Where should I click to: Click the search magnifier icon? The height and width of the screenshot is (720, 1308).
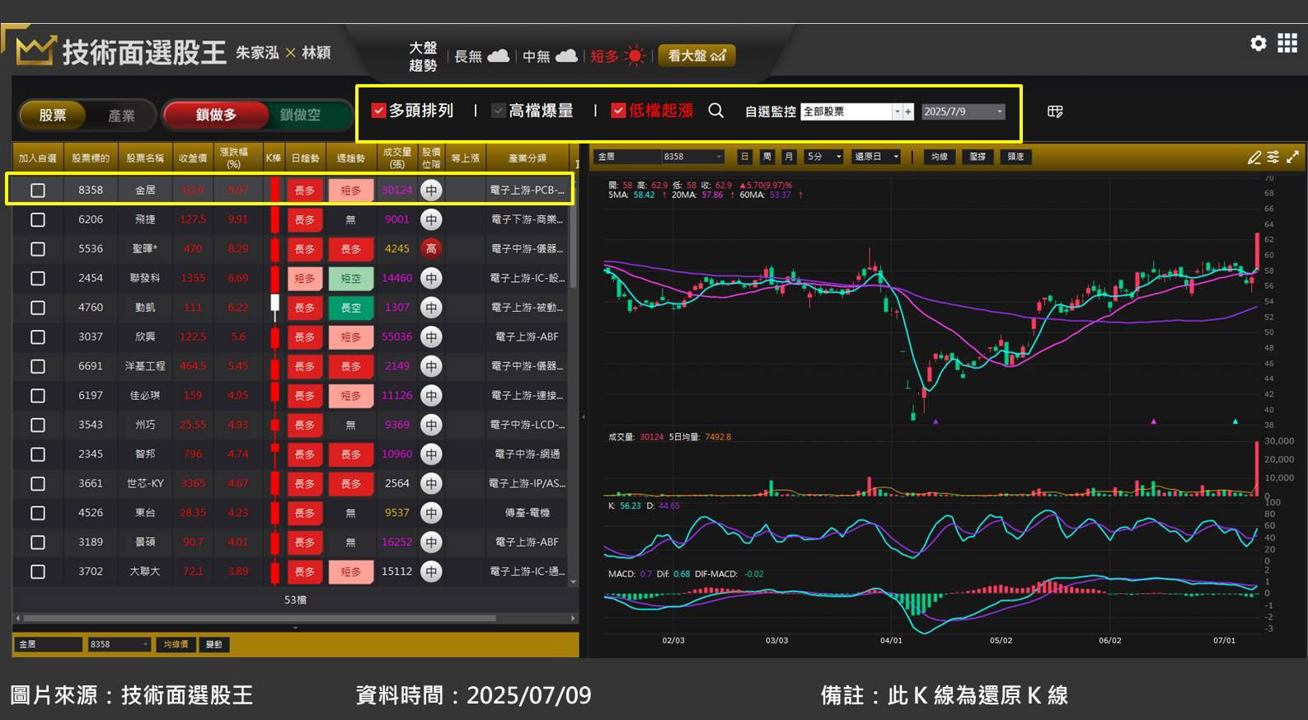click(716, 111)
